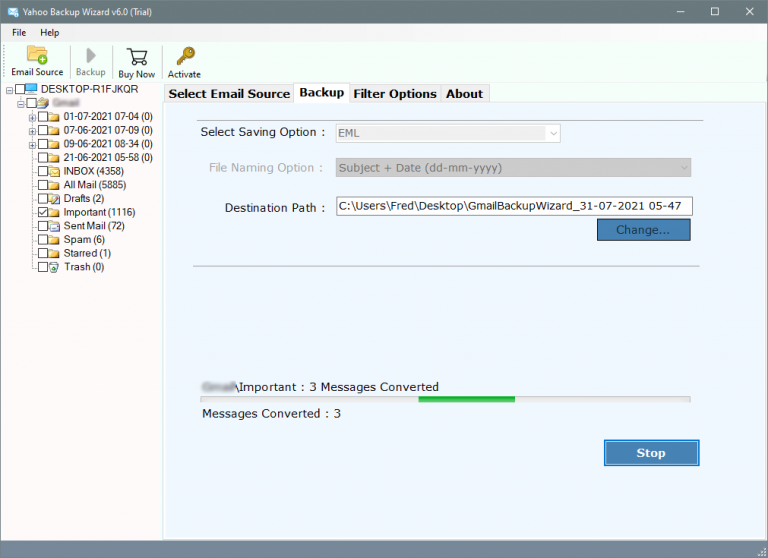Check the blurred account folder checkbox
Screen dimensions: 768x558
[x=32, y=103]
